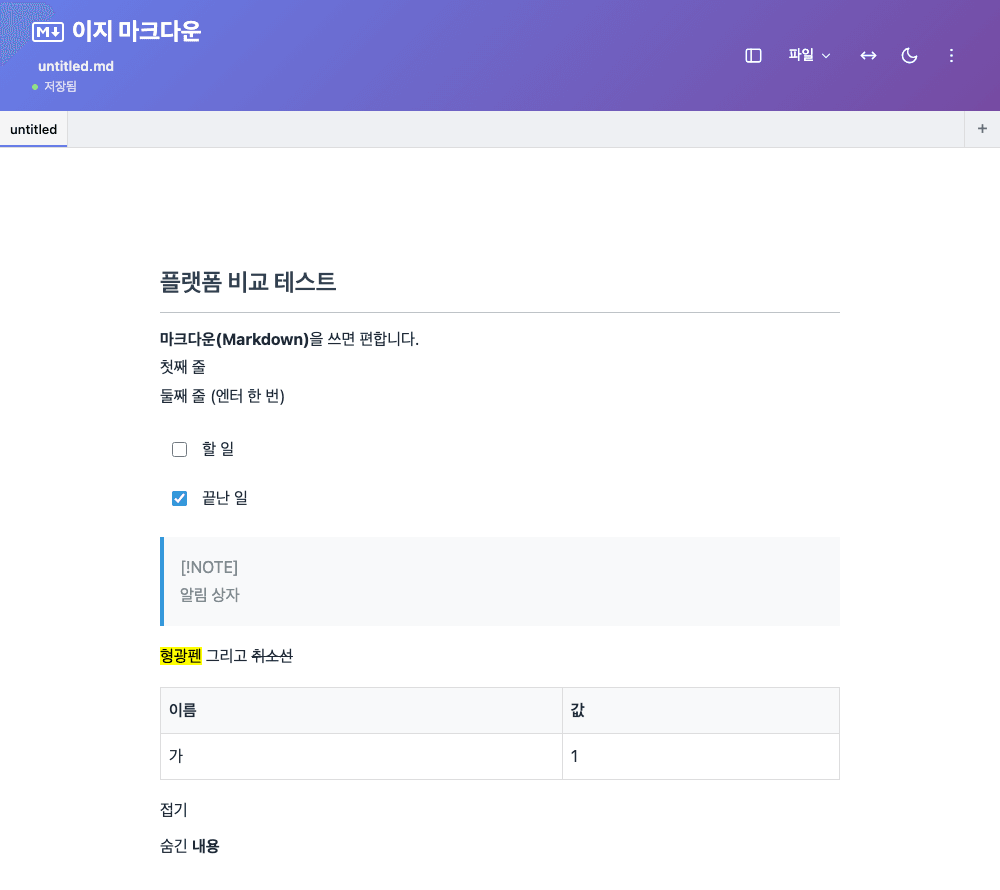
Task: Click the table cell with value 1
Action: click(x=701, y=756)
